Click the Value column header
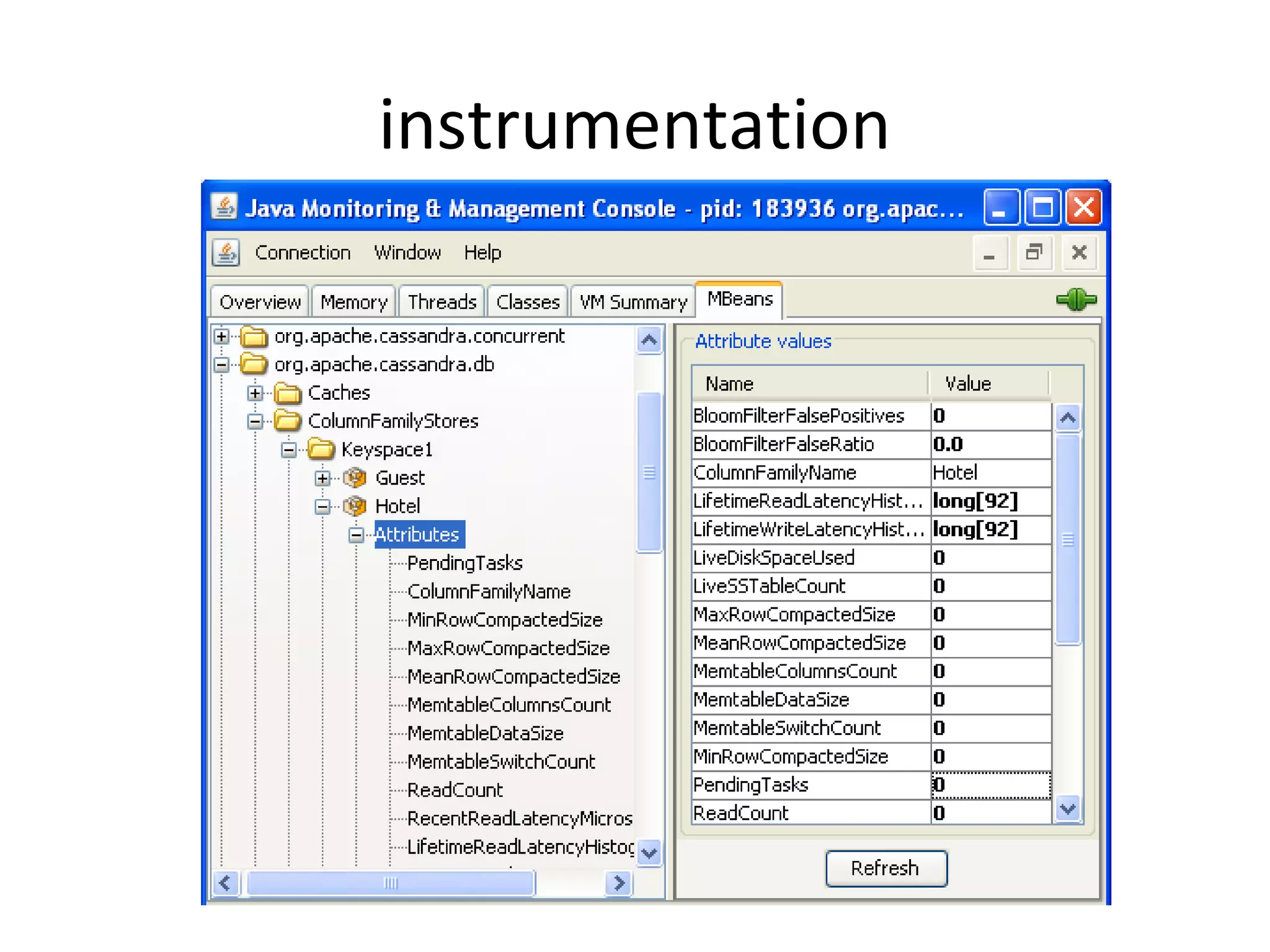Image resolution: width=1270 pixels, height=952 pixels. point(989,384)
